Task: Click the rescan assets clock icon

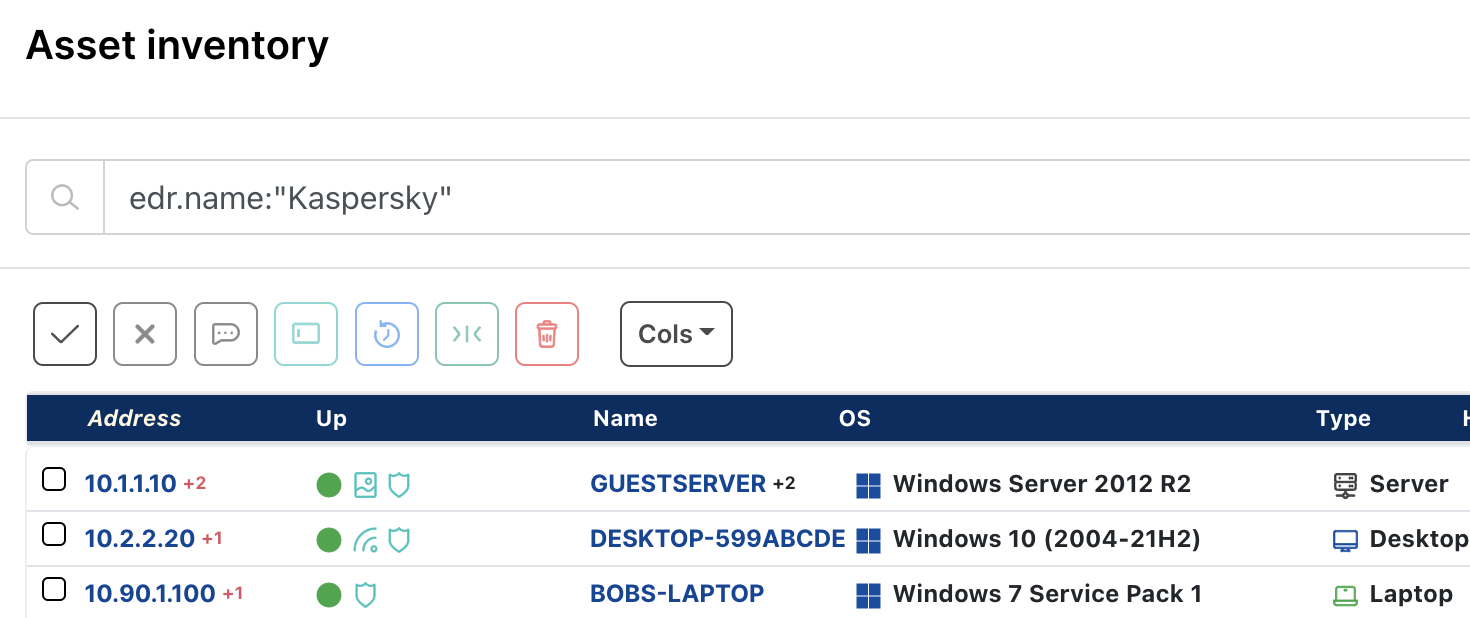Action: tap(386, 334)
